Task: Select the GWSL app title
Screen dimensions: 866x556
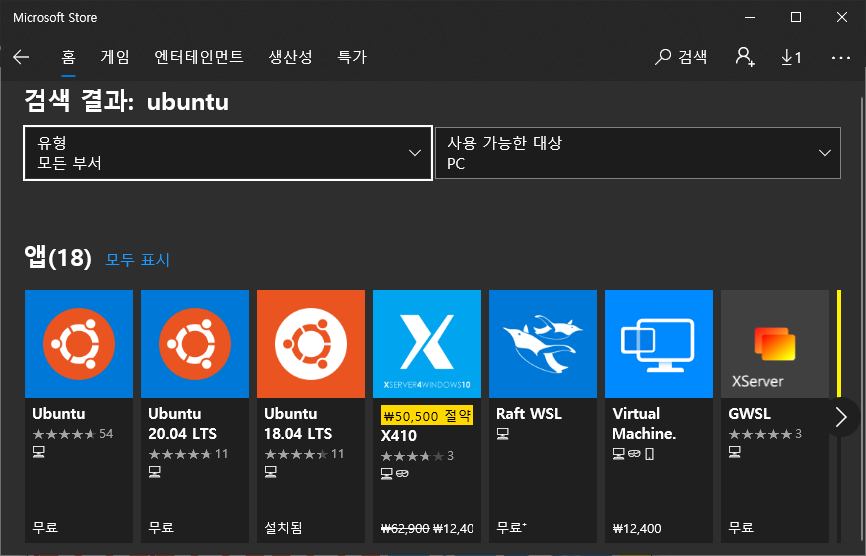Action: (x=749, y=414)
